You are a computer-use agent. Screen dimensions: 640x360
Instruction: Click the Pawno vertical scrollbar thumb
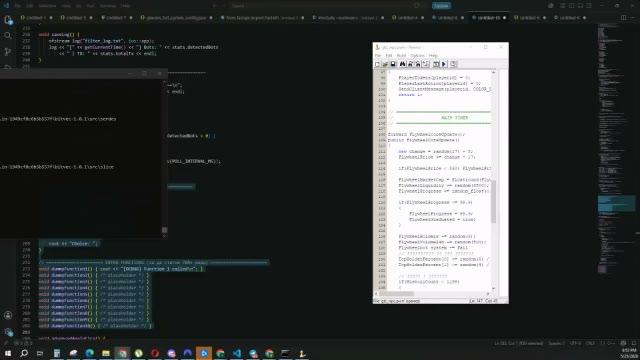(493, 202)
